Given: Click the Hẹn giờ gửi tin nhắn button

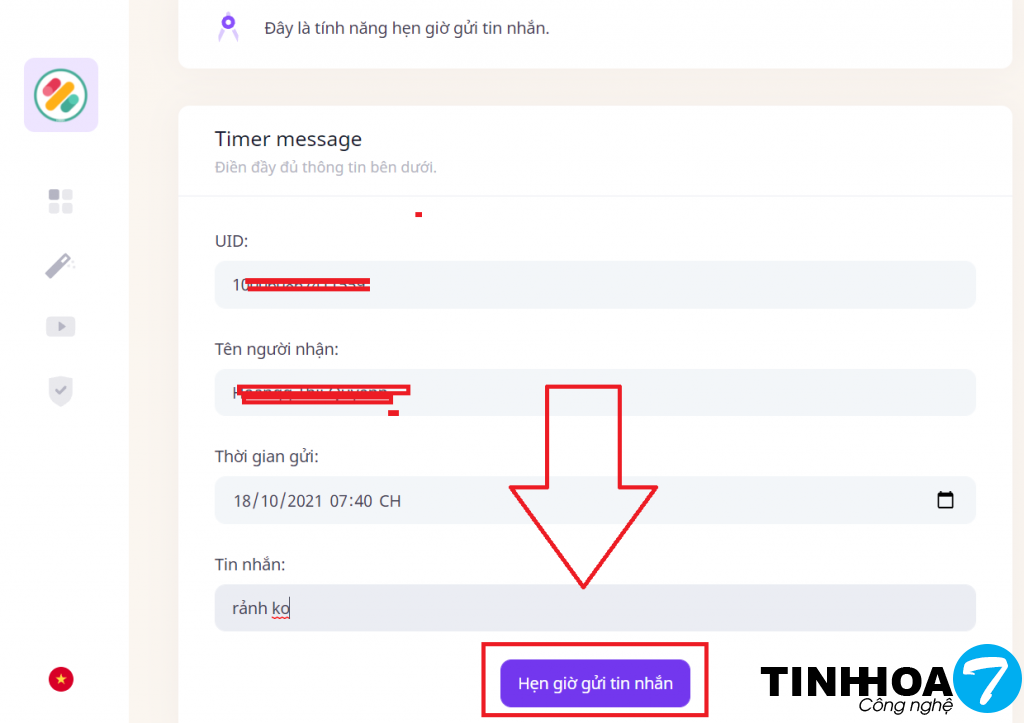Looking at the screenshot, I should pos(595,683).
